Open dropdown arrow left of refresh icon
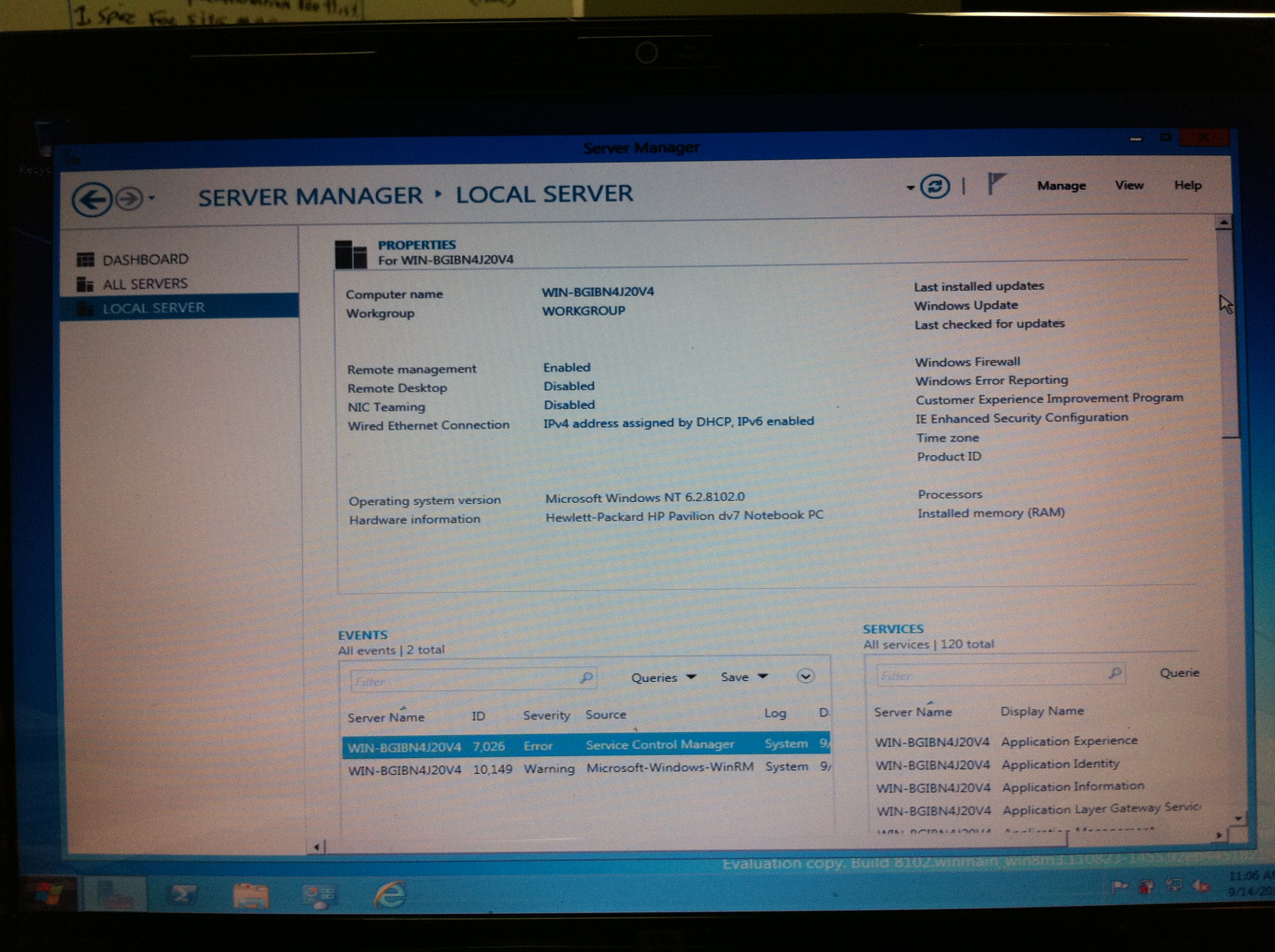This screenshot has height=952, width=1275. [910, 188]
